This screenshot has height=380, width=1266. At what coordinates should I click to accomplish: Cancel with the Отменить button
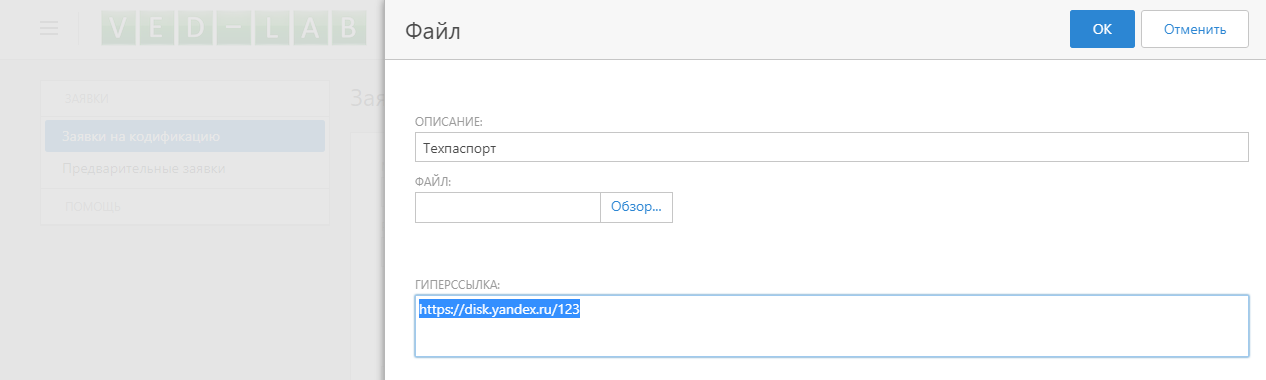click(x=1195, y=29)
